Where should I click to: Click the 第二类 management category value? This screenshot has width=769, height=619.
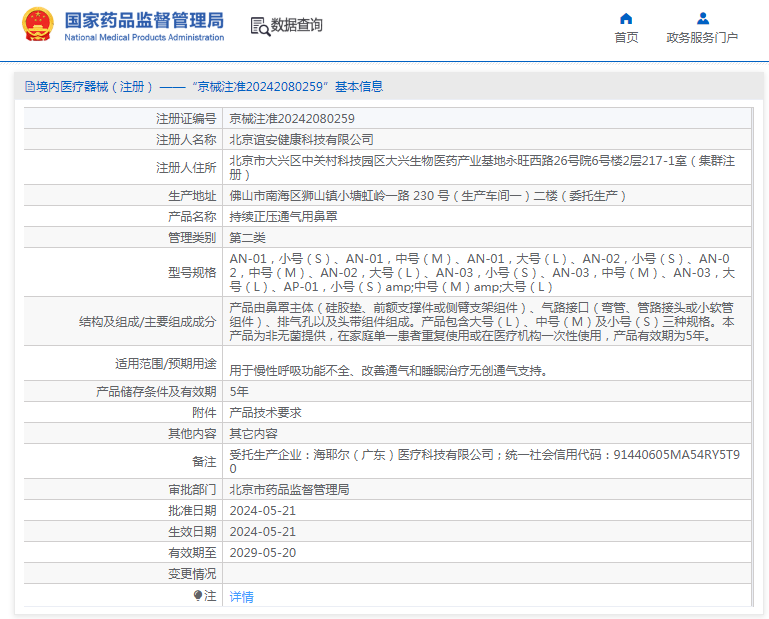pyautogui.click(x=247, y=238)
